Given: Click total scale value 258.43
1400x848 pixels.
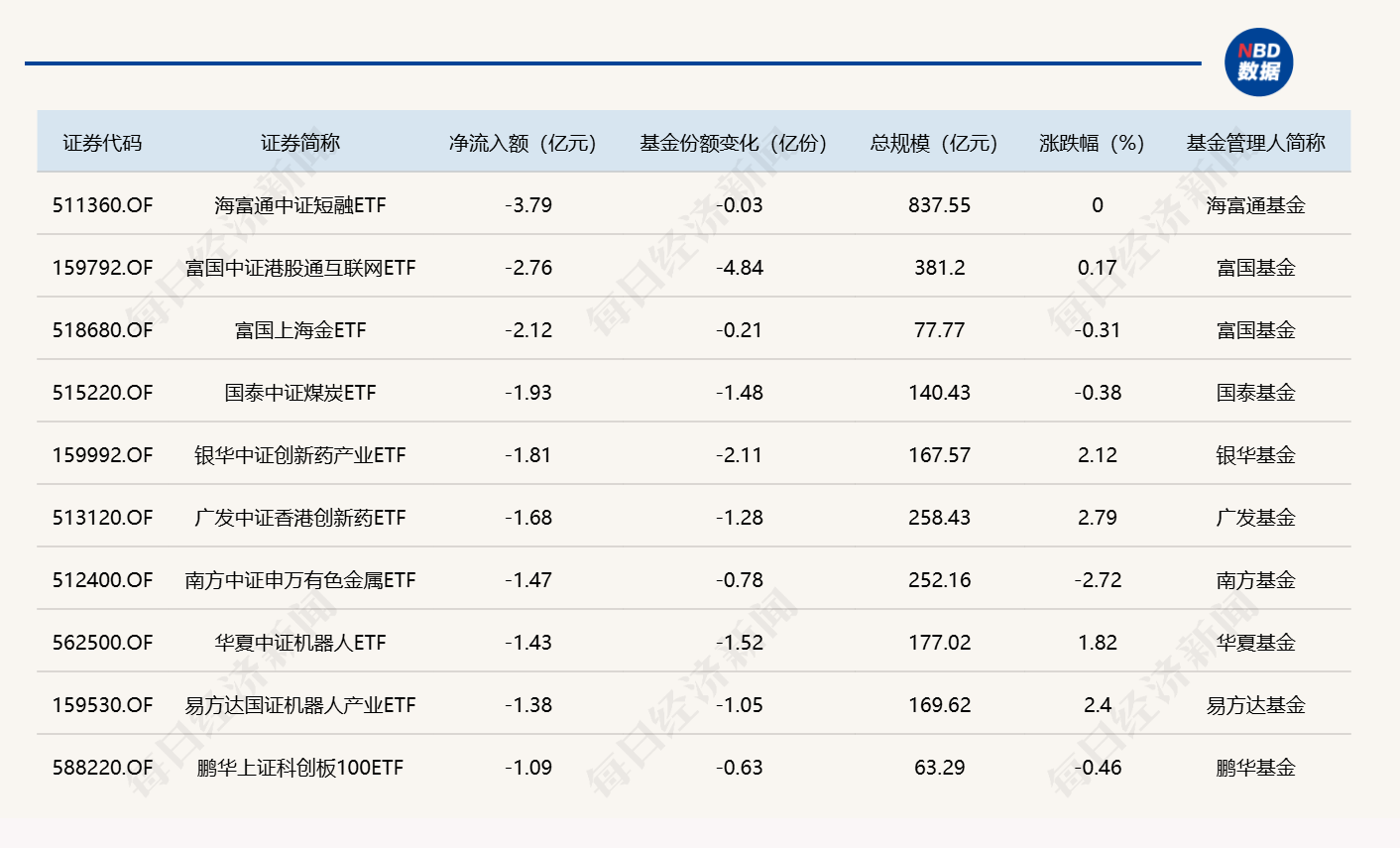Looking at the screenshot, I should click(x=939, y=518).
